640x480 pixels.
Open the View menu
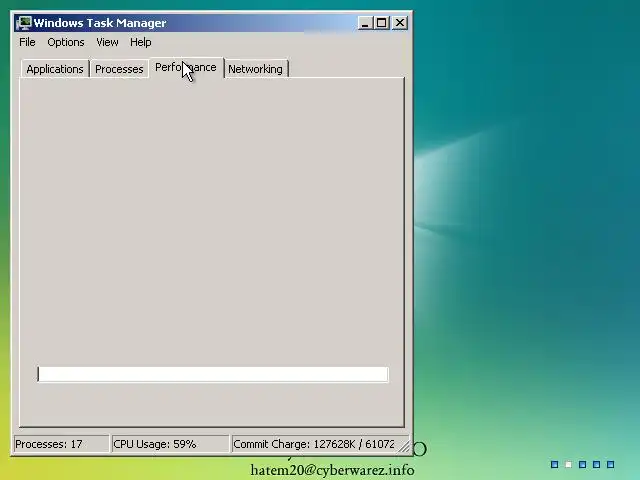coord(107,42)
